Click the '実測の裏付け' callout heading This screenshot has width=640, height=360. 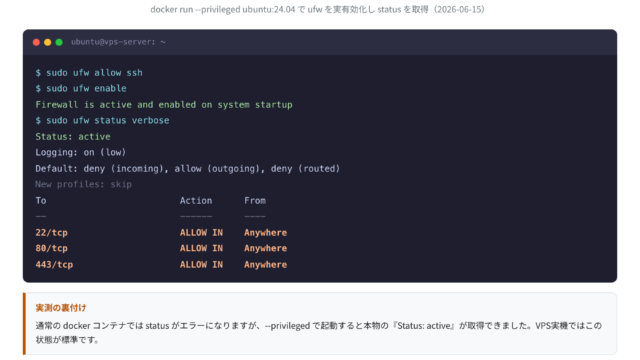coord(61,308)
